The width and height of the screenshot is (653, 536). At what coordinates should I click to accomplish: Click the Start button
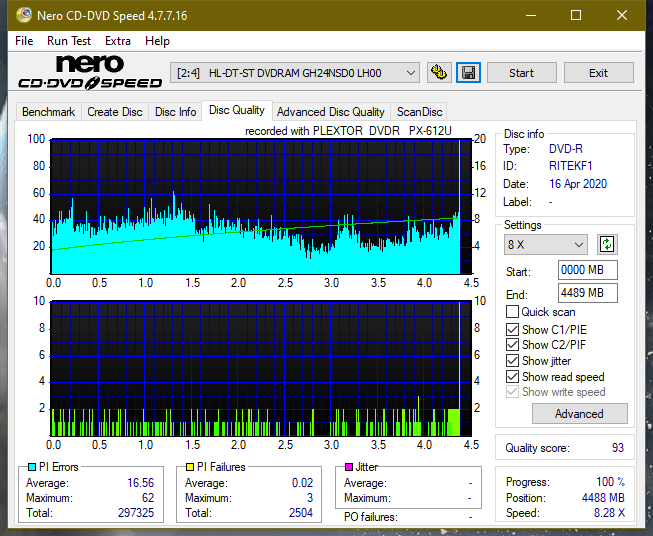(521, 73)
